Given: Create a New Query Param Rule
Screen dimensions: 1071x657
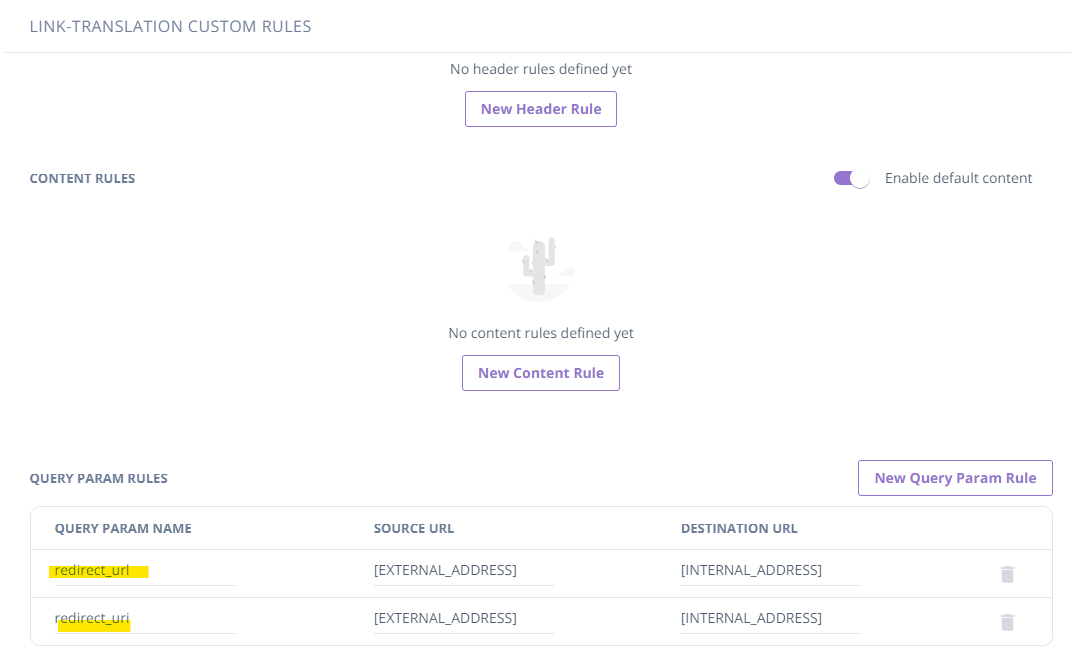Looking at the screenshot, I should click(955, 478).
